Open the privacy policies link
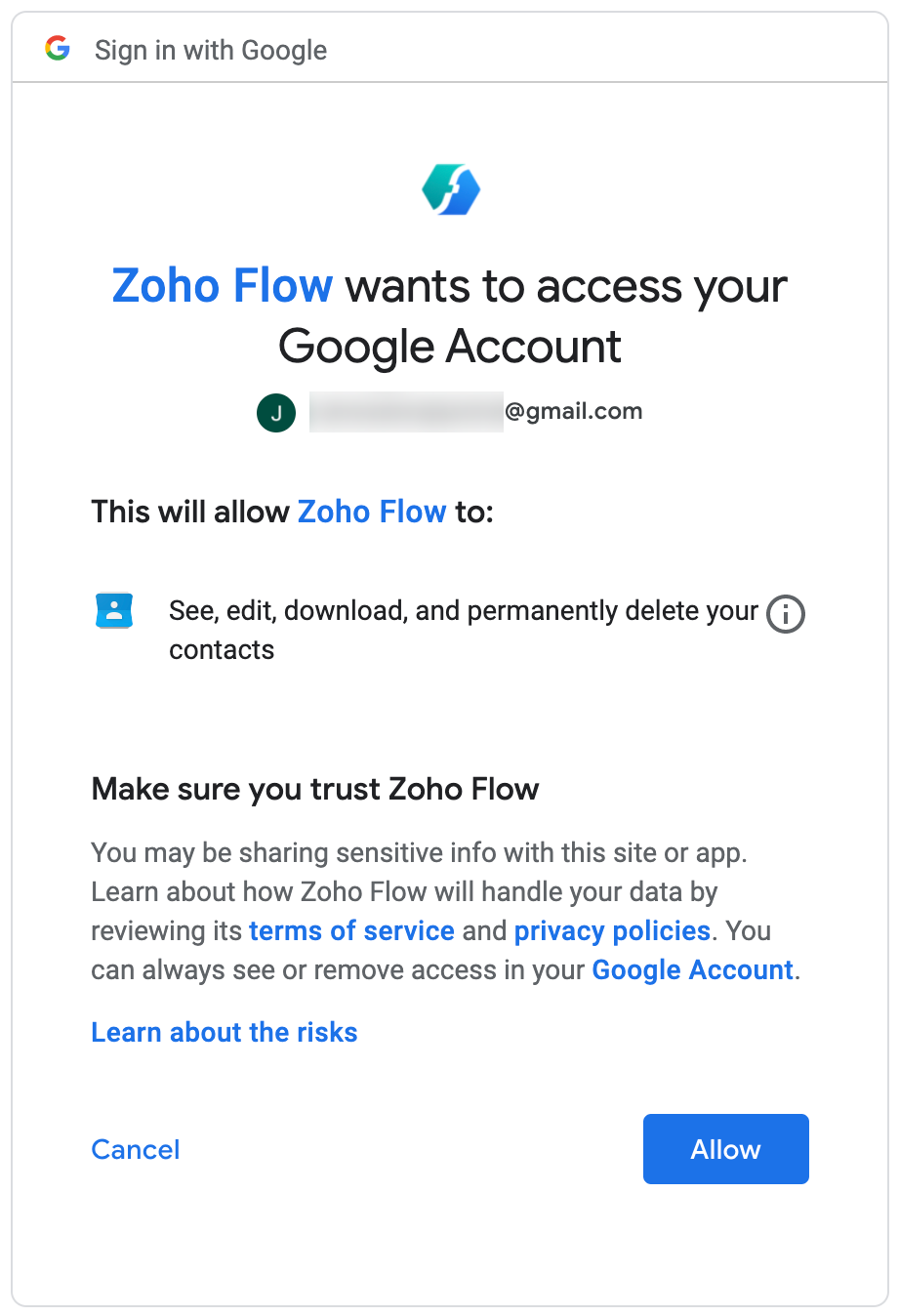 [612, 930]
